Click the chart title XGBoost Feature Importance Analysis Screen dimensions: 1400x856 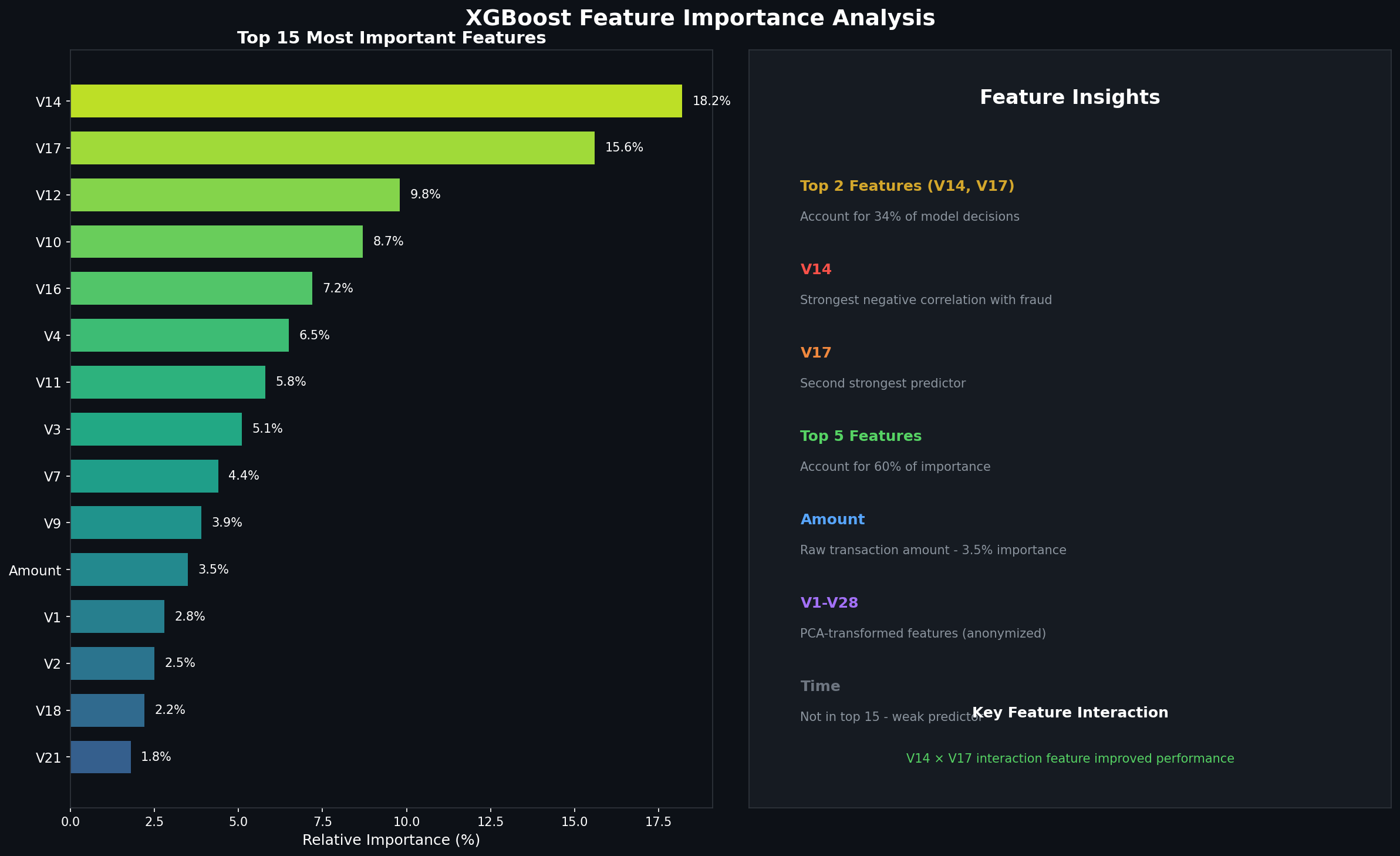(x=700, y=18)
